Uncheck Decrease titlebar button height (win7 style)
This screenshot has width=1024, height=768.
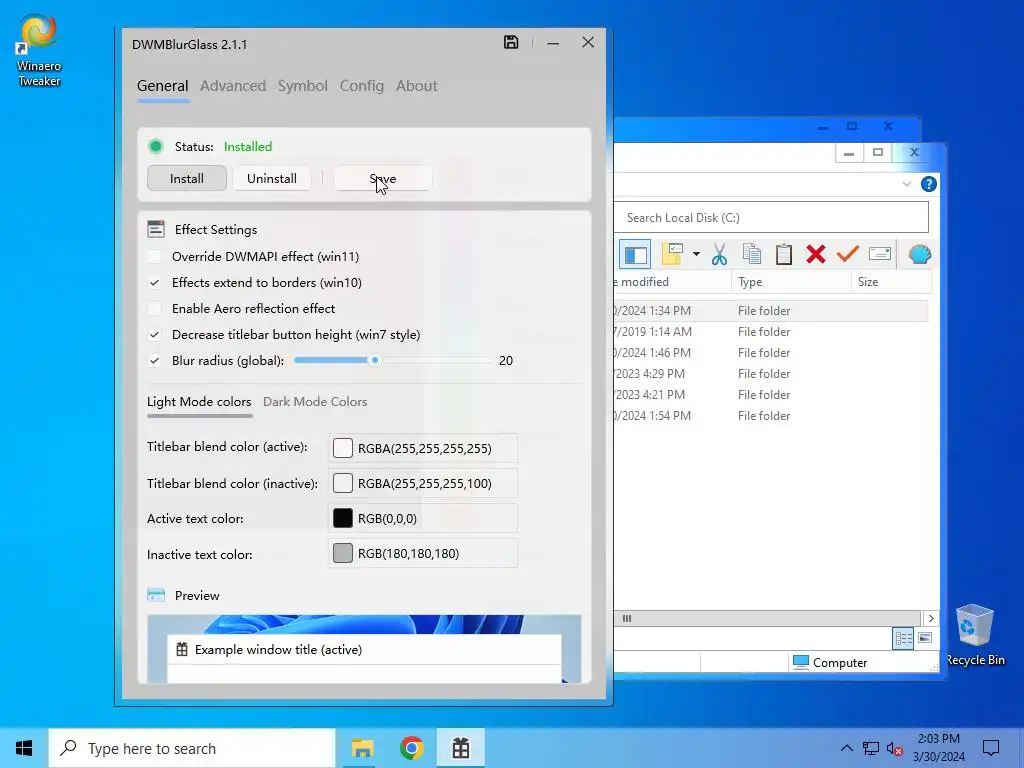[x=155, y=334]
